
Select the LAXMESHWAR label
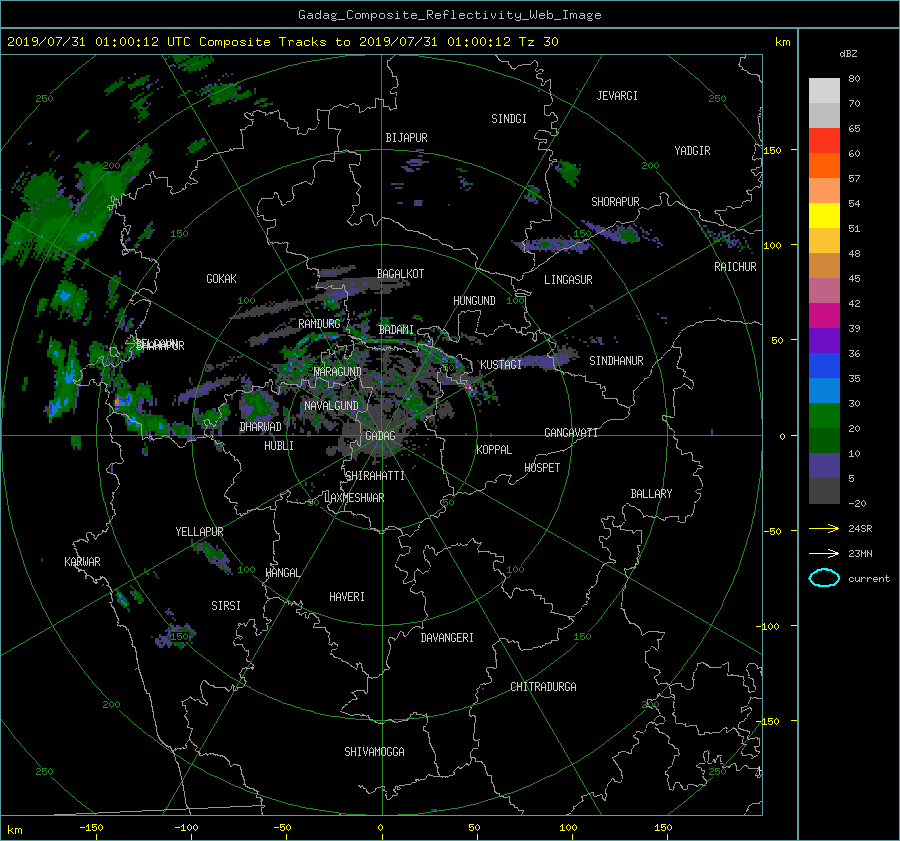354,498
